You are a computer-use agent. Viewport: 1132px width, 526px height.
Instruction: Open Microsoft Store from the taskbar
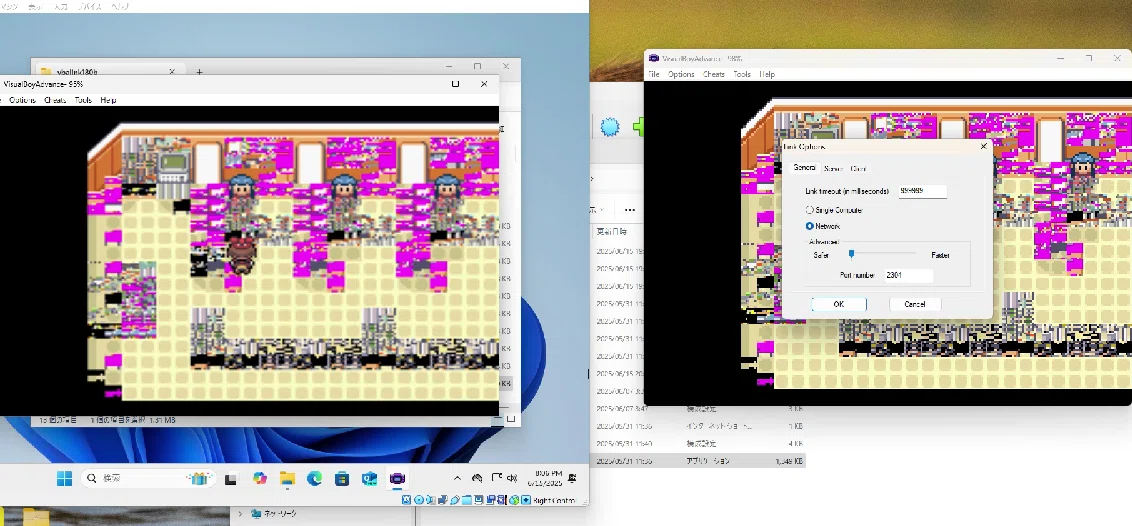point(342,478)
